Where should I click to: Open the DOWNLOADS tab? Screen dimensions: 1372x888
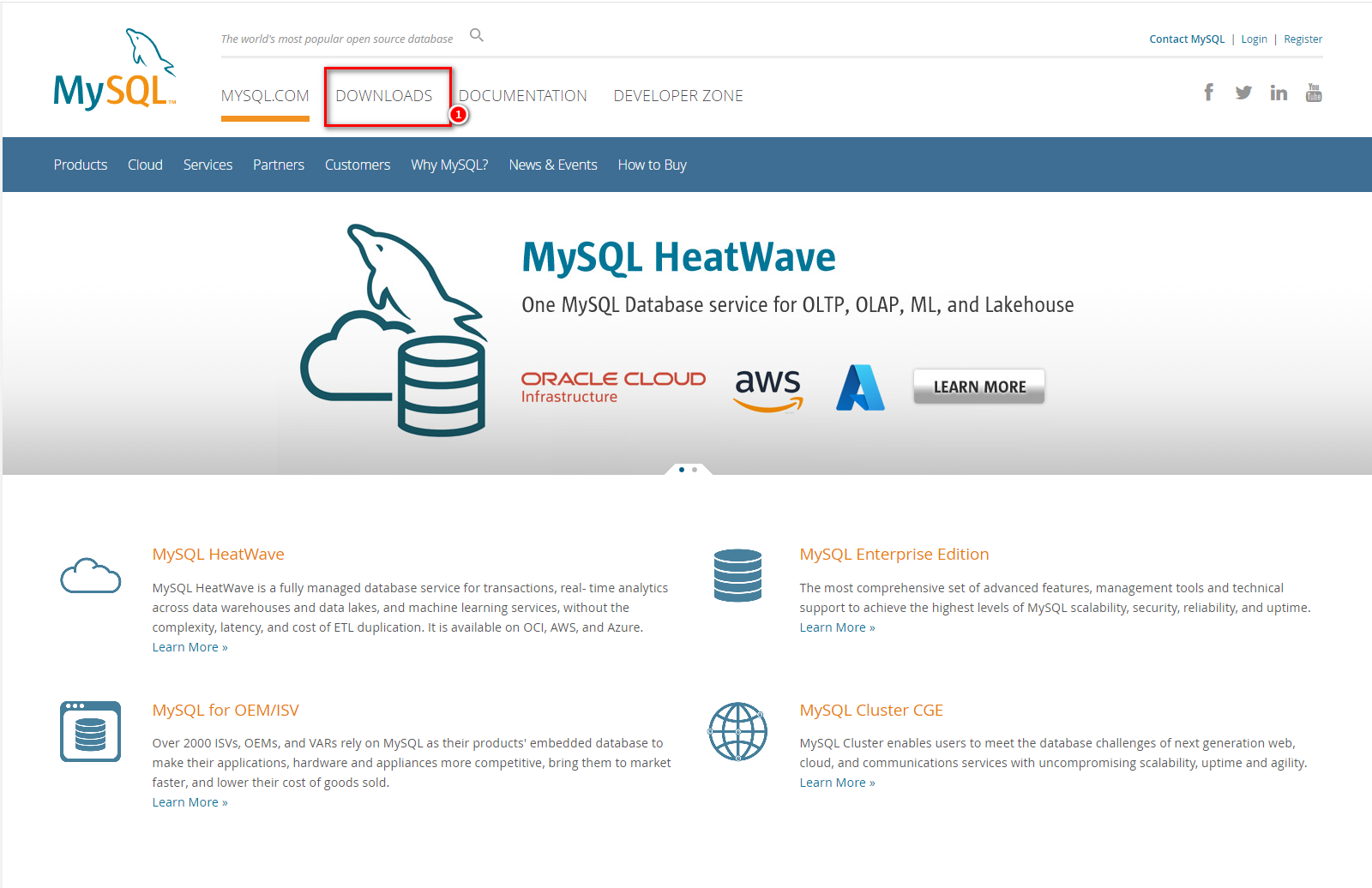pos(384,96)
